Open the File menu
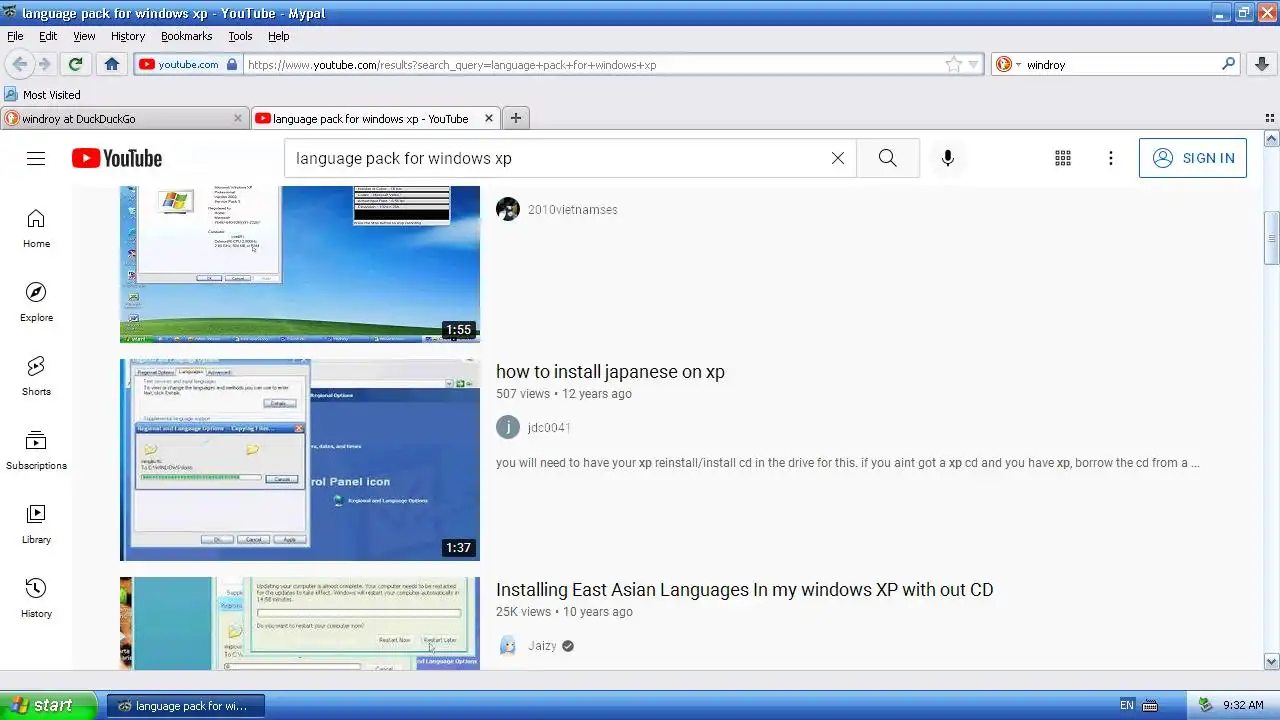The width and height of the screenshot is (1280, 720). (x=15, y=36)
